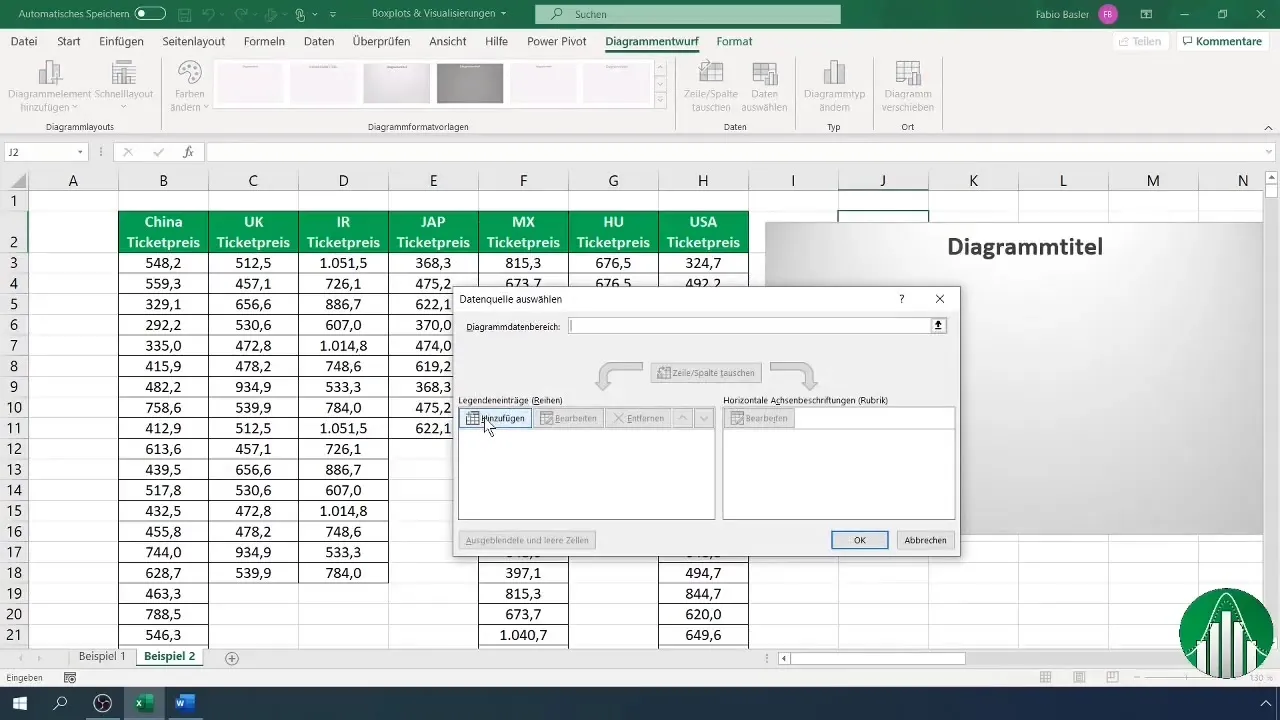Image resolution: width=1280 pixels, height=720 pixels.
Task: Open ribbon display options icon
Action: (x=1146, y=14)
